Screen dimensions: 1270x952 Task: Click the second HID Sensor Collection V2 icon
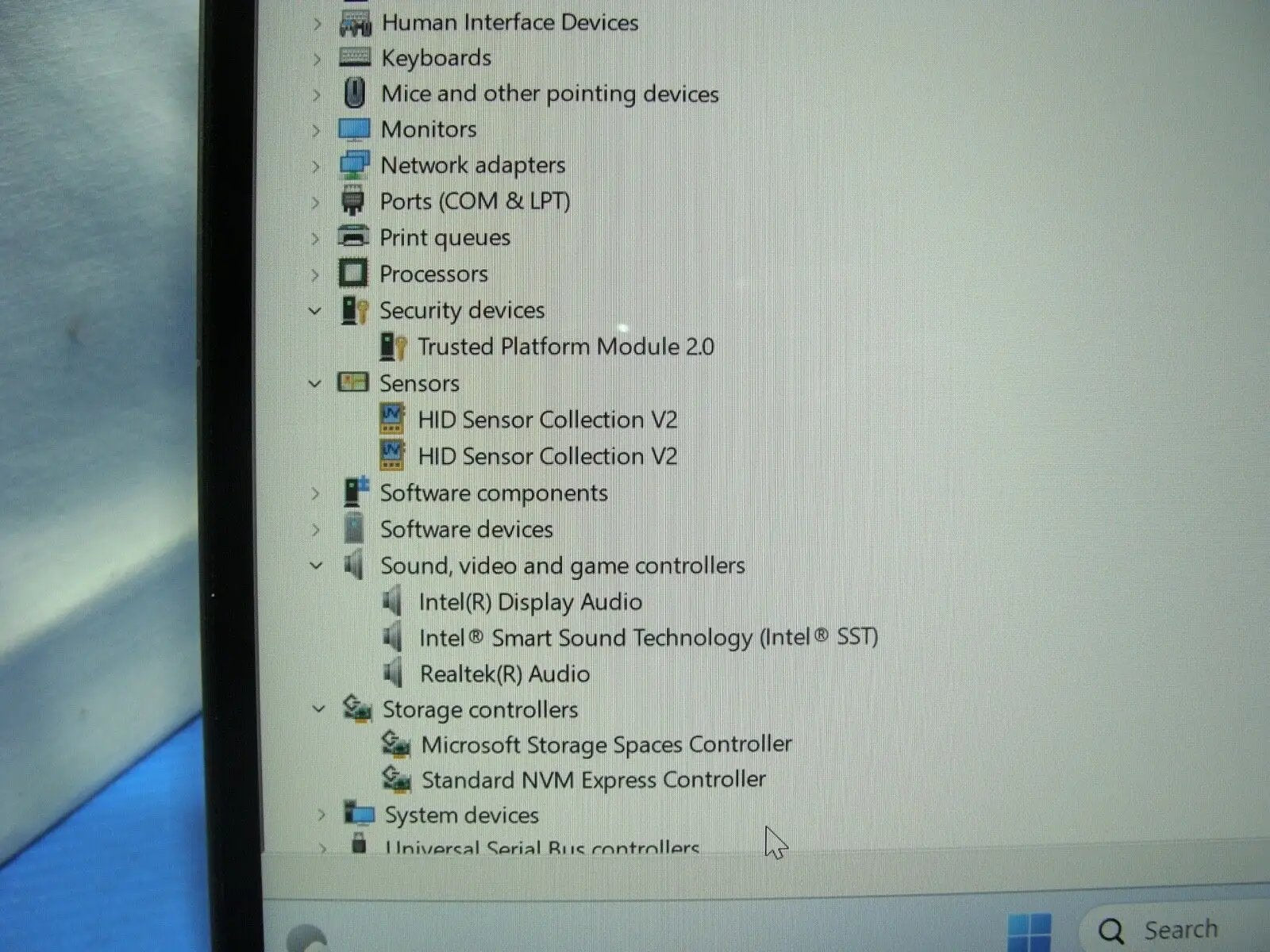(x=392, y=455)
